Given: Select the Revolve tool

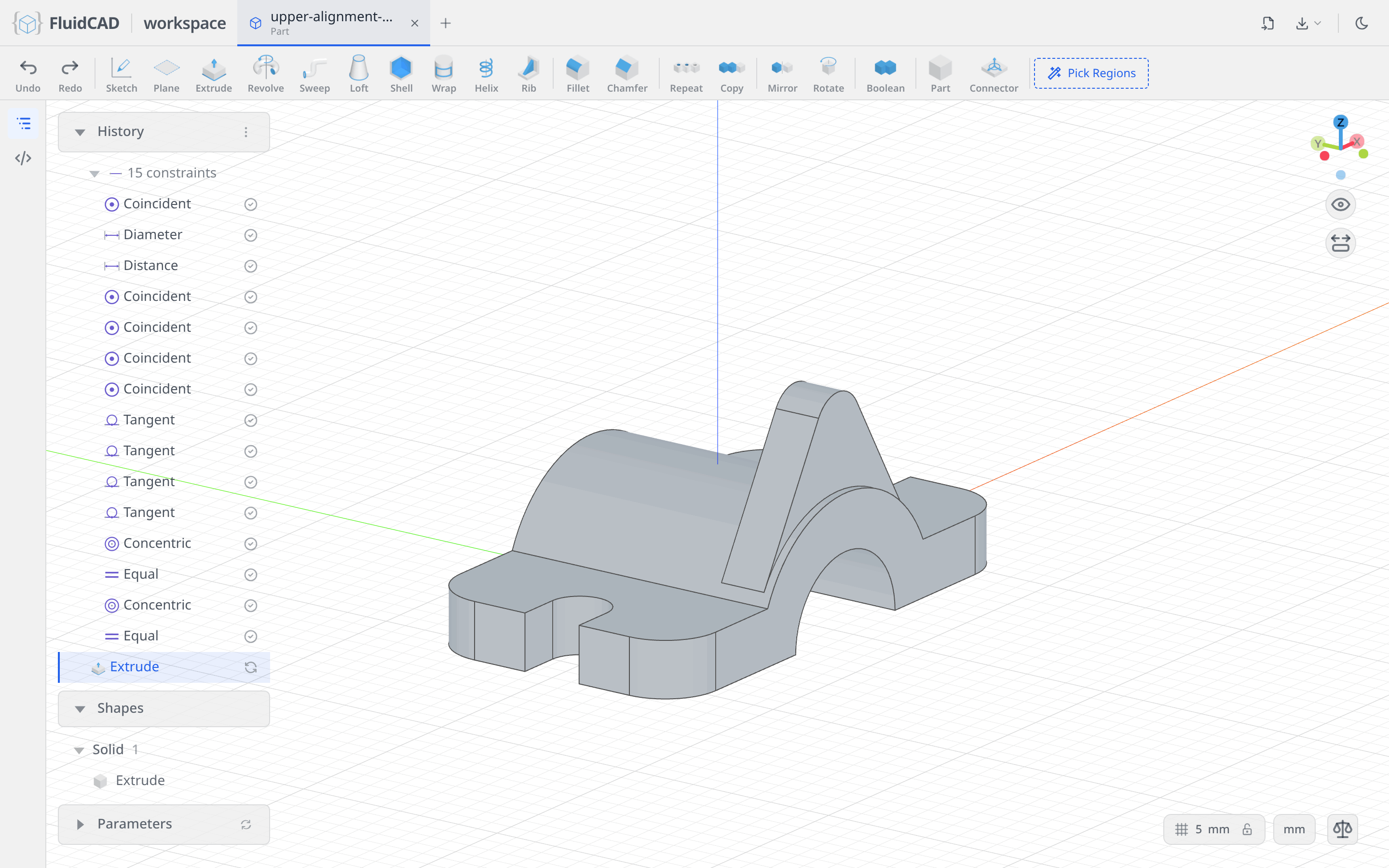Looking at the screenshot, I should pos(266,75).
